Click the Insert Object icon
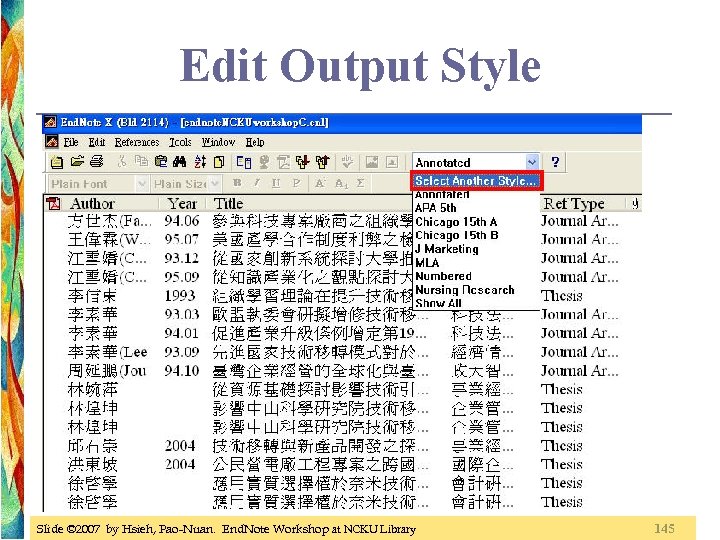Image resolution: width=720 pixels, height=540 pixels. pyautogui.click(x=392, y=162)
